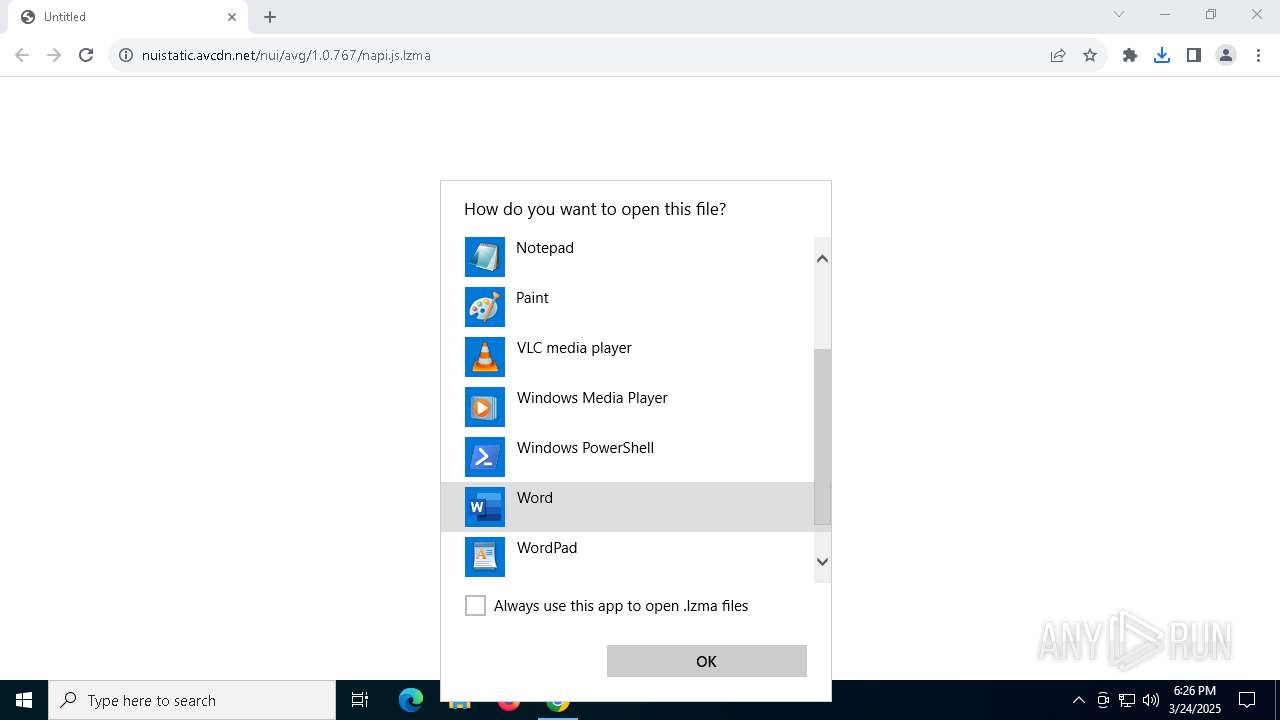This screenshot has width=1280, height=720.
Task: Open network status tray icon
Action: pos(1127,700)
